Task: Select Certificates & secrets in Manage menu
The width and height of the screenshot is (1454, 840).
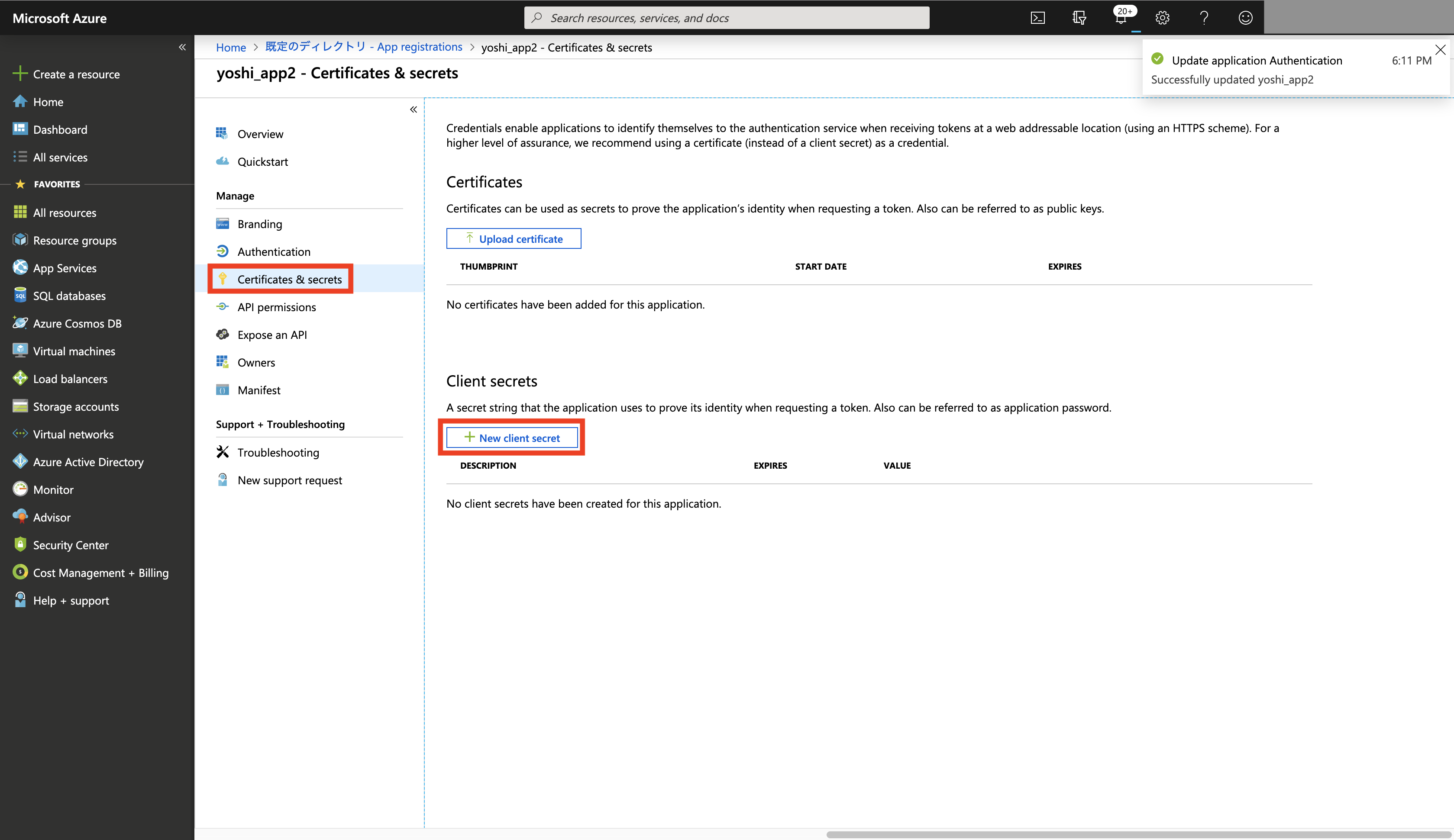Action: pyautogui.click(x=309, y=279)
